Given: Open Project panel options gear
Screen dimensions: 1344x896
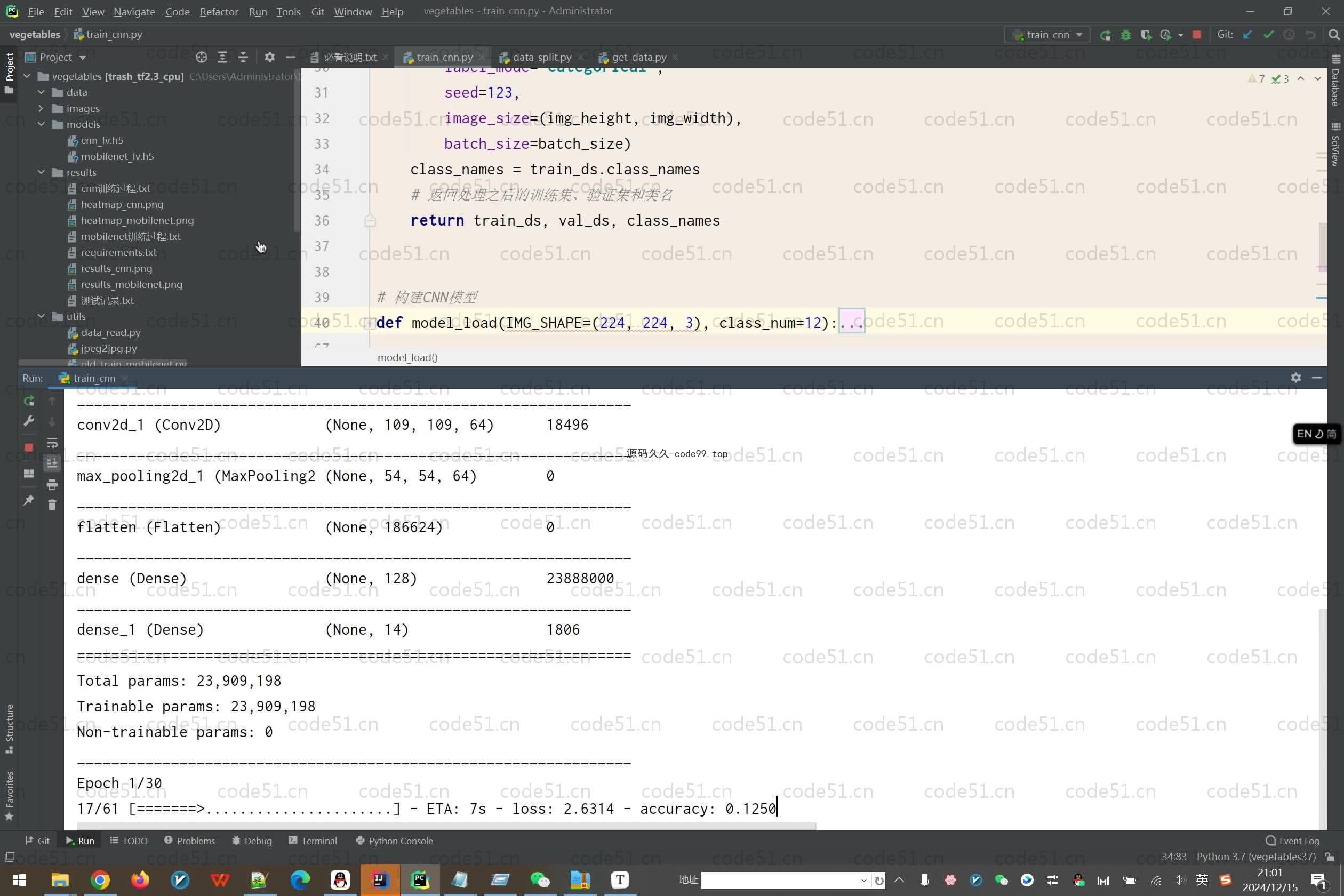Looking at the screenshot, I should coord(270,57).
